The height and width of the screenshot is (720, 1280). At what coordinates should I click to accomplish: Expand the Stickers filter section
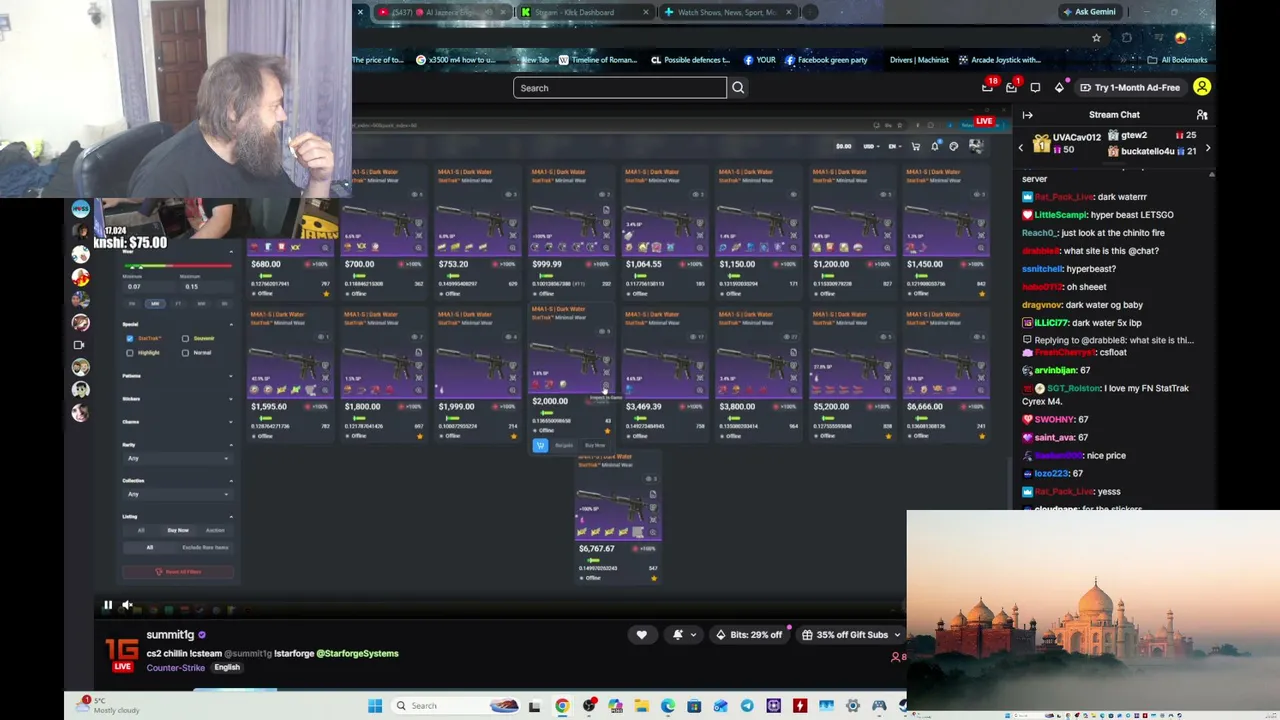[x=178, y=399]
